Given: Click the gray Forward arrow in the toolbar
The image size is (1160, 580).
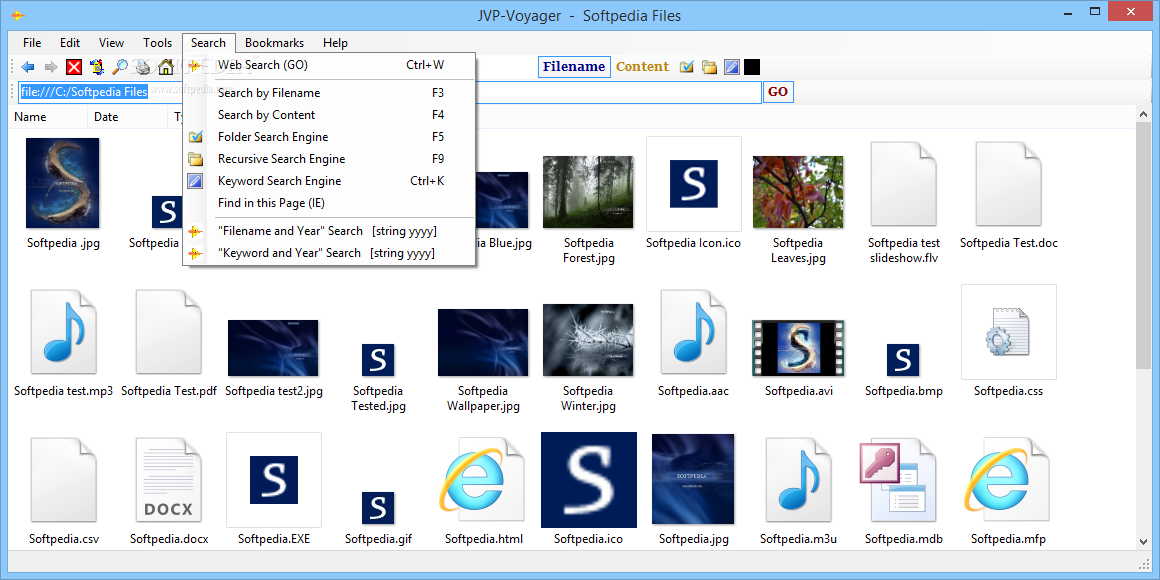Looking at the screenshot, I should (51, 67).
